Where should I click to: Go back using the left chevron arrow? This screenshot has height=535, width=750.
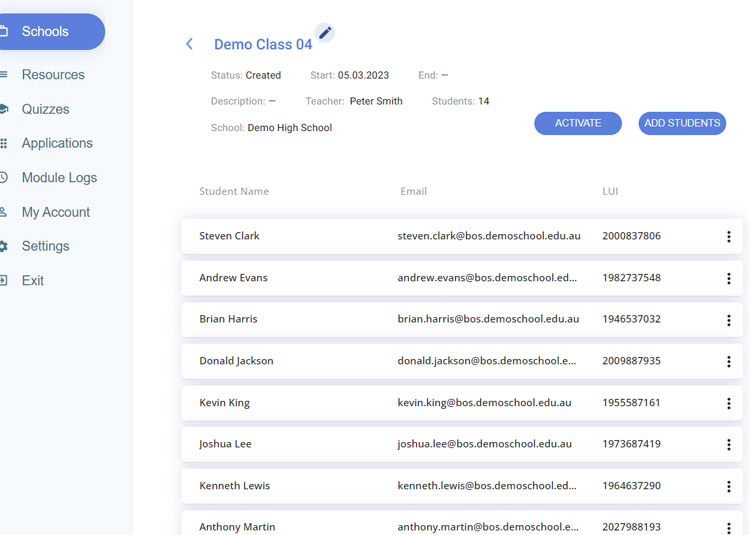tap(189, 44)
